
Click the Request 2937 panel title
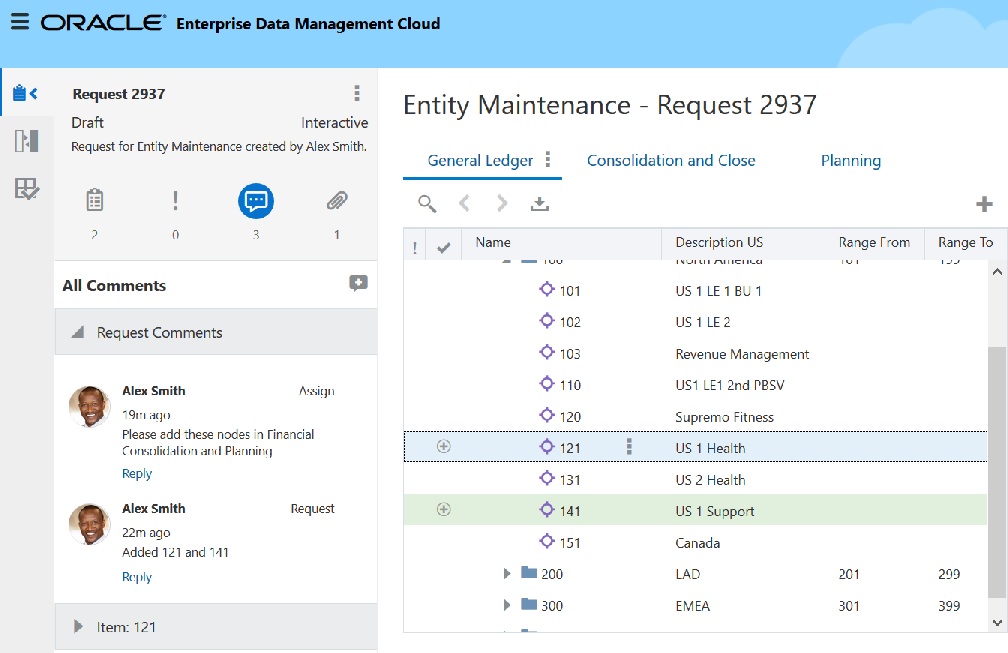coord(119,94)
